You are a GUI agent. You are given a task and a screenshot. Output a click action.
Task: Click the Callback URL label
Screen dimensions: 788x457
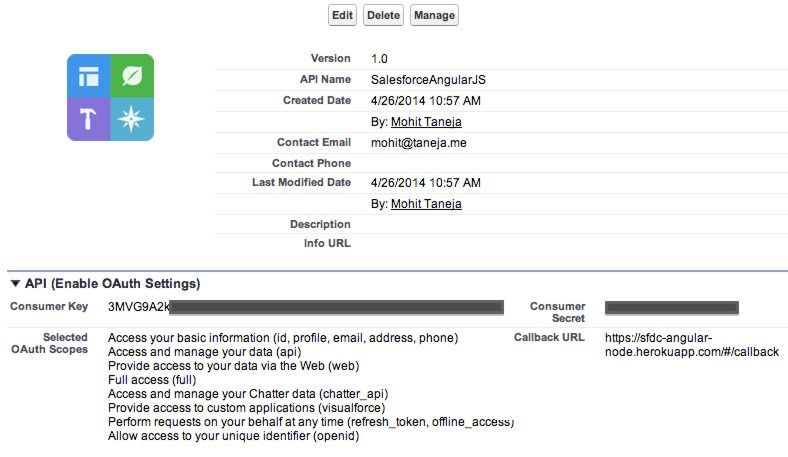[549, 337]
